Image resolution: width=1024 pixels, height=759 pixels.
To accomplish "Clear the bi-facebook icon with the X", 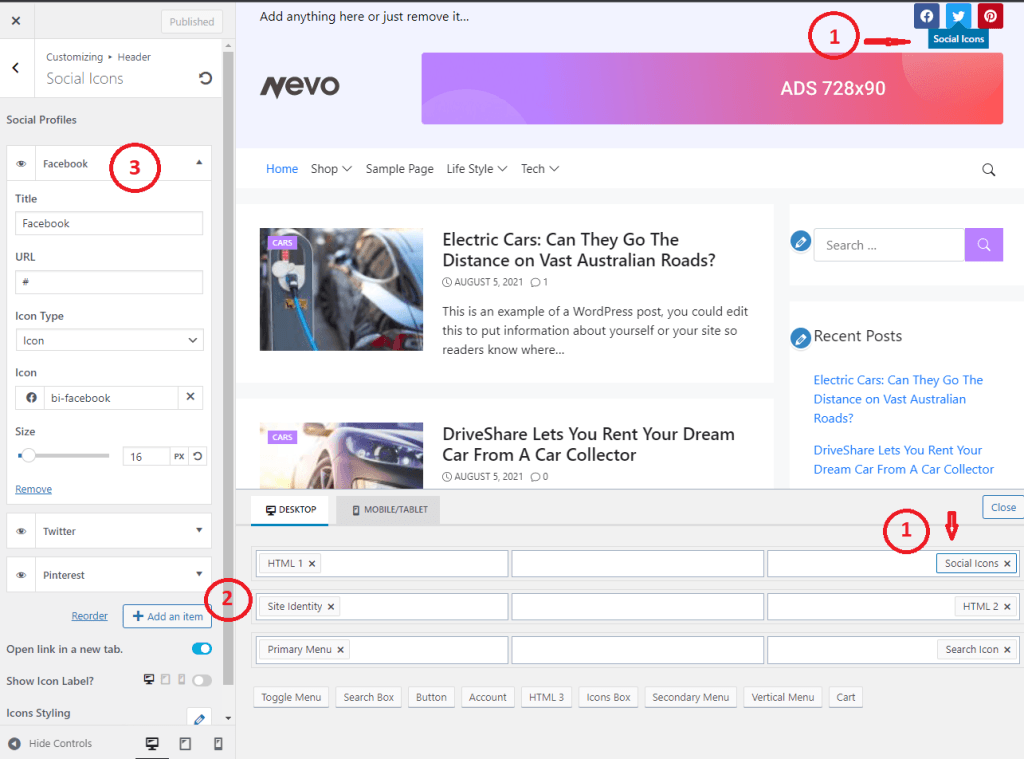I will tap(190, 396).
